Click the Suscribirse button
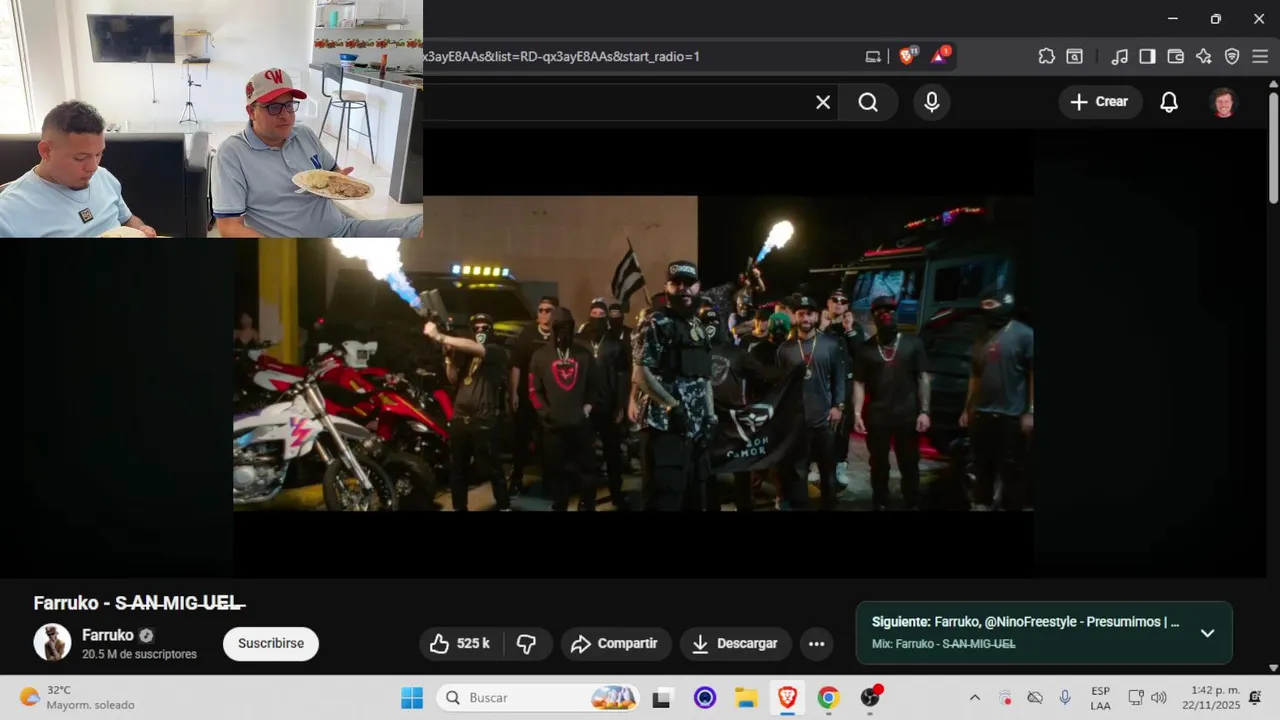The width and height of the screenshot is (1280, 720). tap(271, 644)
